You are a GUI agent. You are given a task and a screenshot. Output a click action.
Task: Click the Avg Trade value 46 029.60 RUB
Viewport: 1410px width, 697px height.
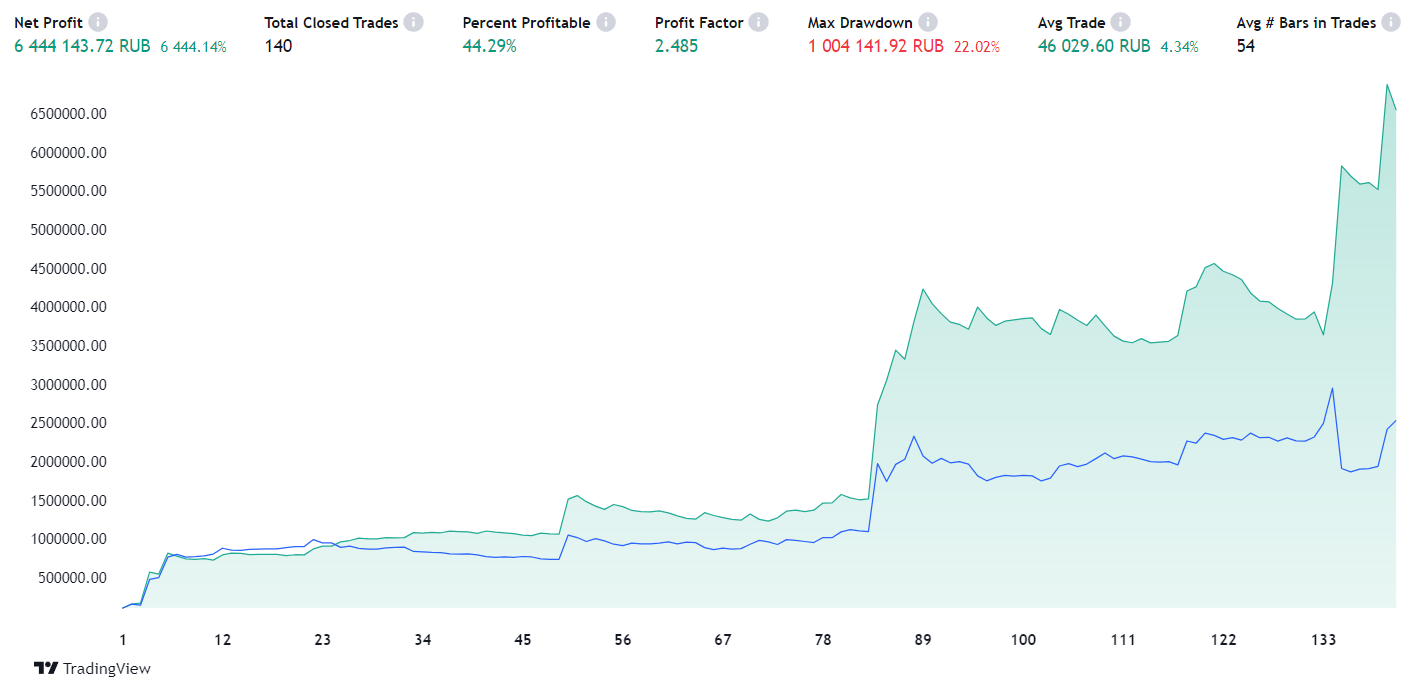1094,46
